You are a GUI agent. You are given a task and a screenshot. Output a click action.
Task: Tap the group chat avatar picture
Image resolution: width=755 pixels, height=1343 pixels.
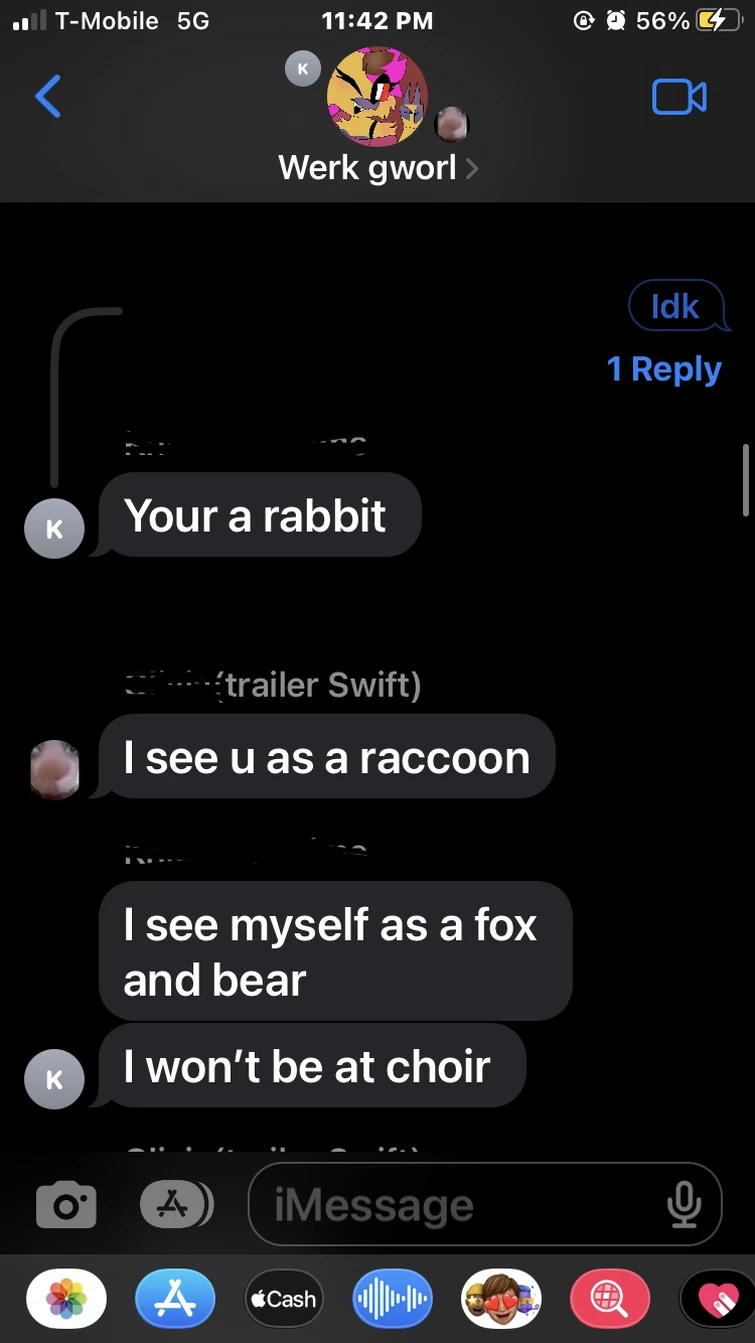click(x=377, y=97)
